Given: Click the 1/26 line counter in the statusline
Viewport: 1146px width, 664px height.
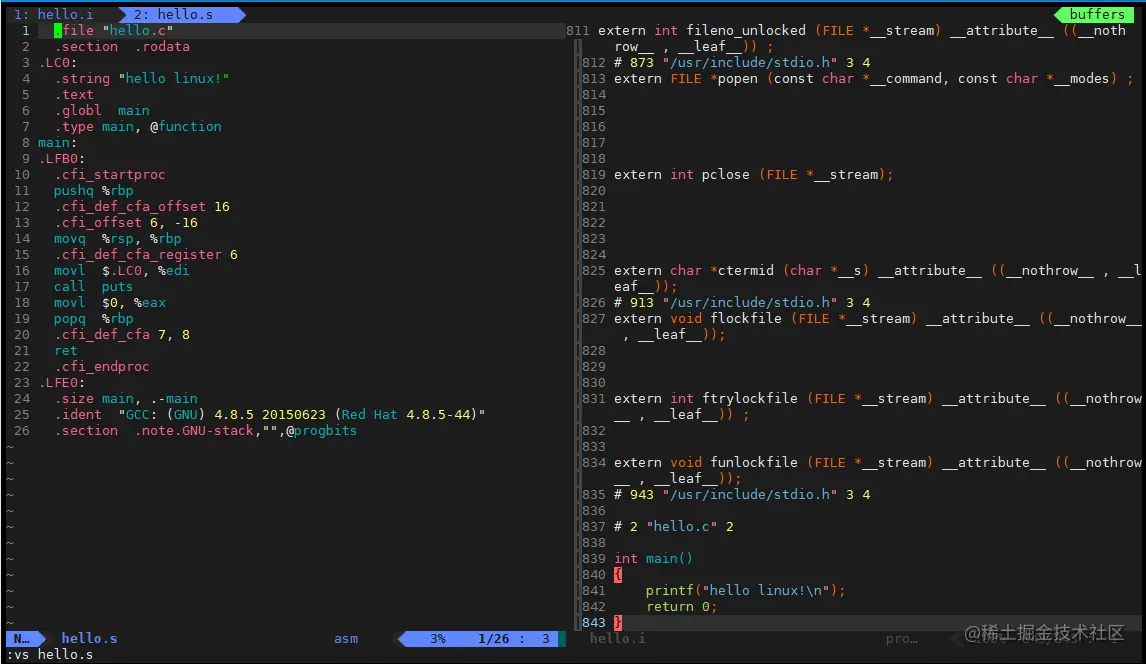Looking at the screenshot, I should click(x=493, y=638).
